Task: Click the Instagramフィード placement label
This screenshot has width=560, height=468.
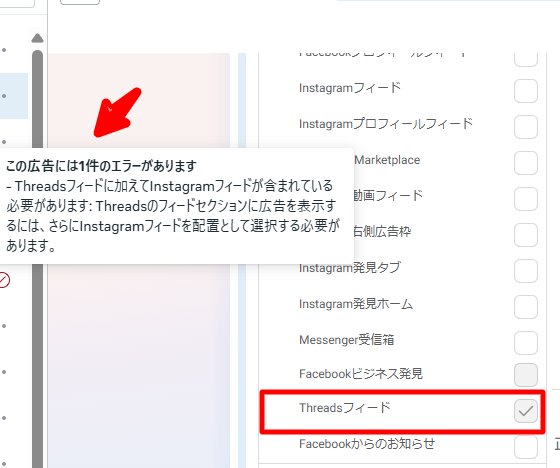Action: coord(350,88)
